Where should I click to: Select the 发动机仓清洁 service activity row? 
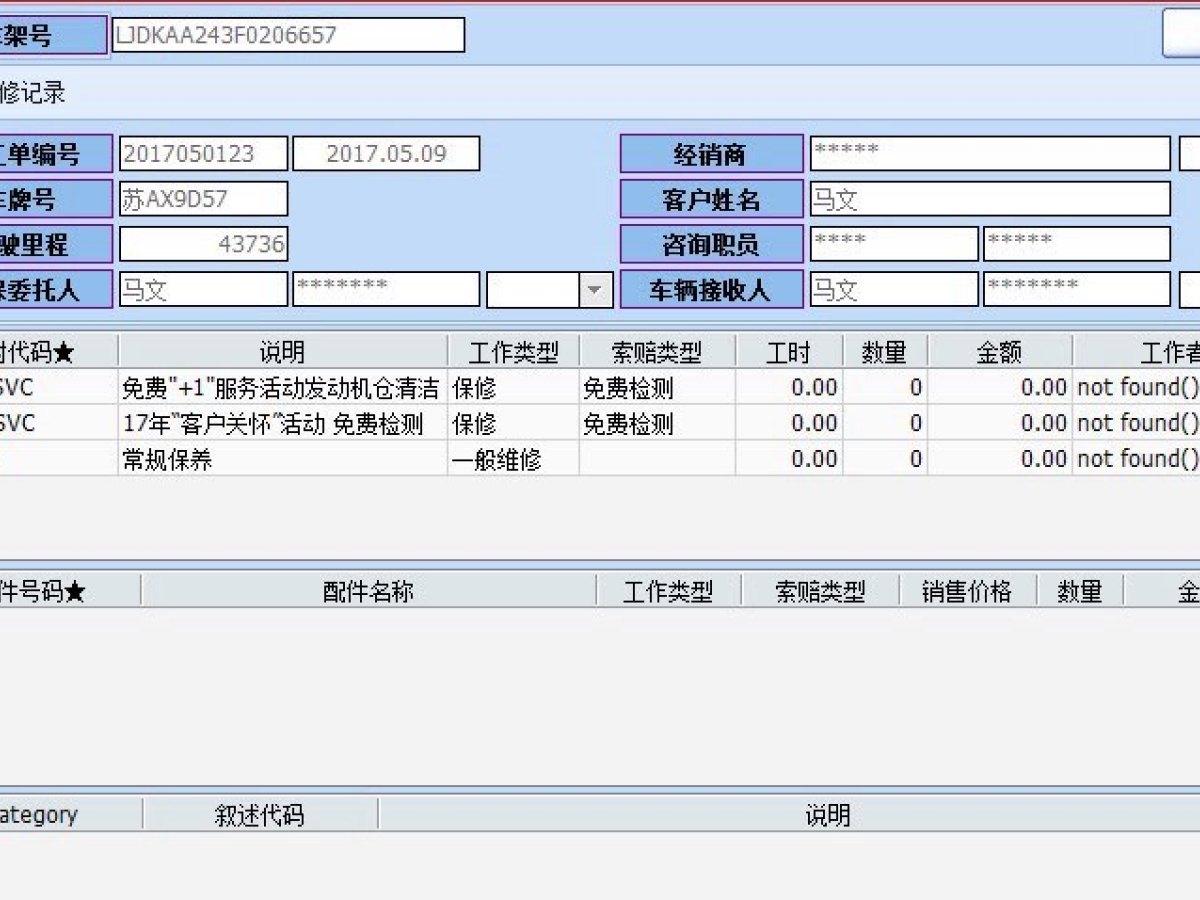(x=280, y=388)
